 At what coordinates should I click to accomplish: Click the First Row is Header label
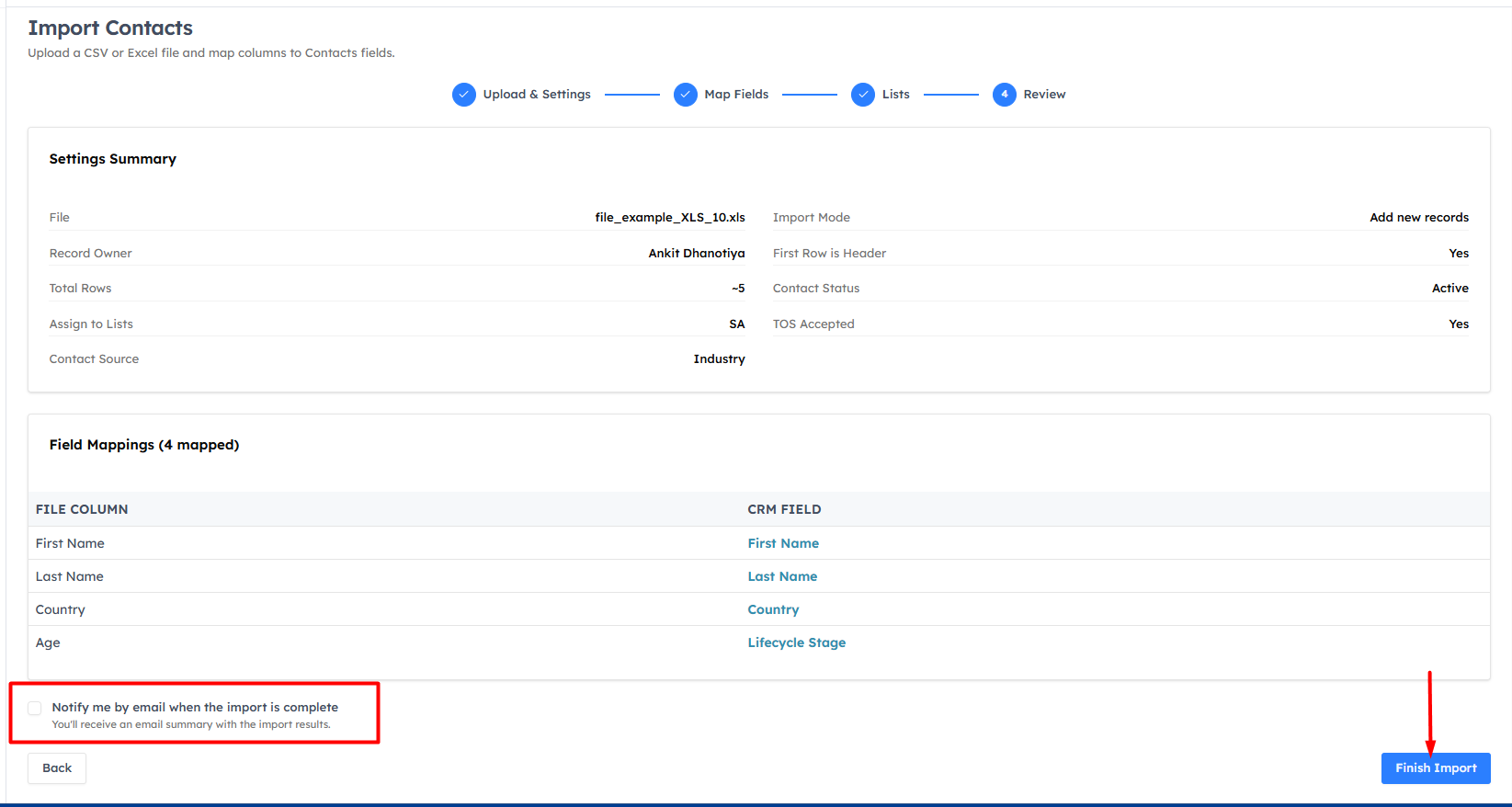pyautogui.click(x=830, y=254)
